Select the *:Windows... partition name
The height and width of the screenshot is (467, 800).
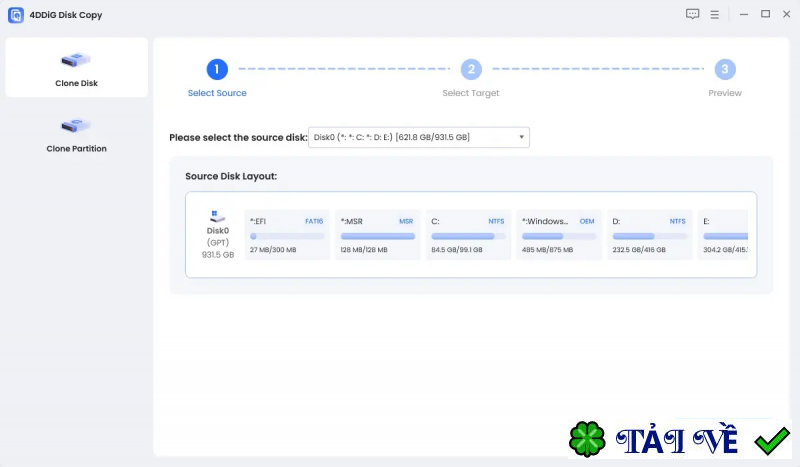(x=544, y=221)
